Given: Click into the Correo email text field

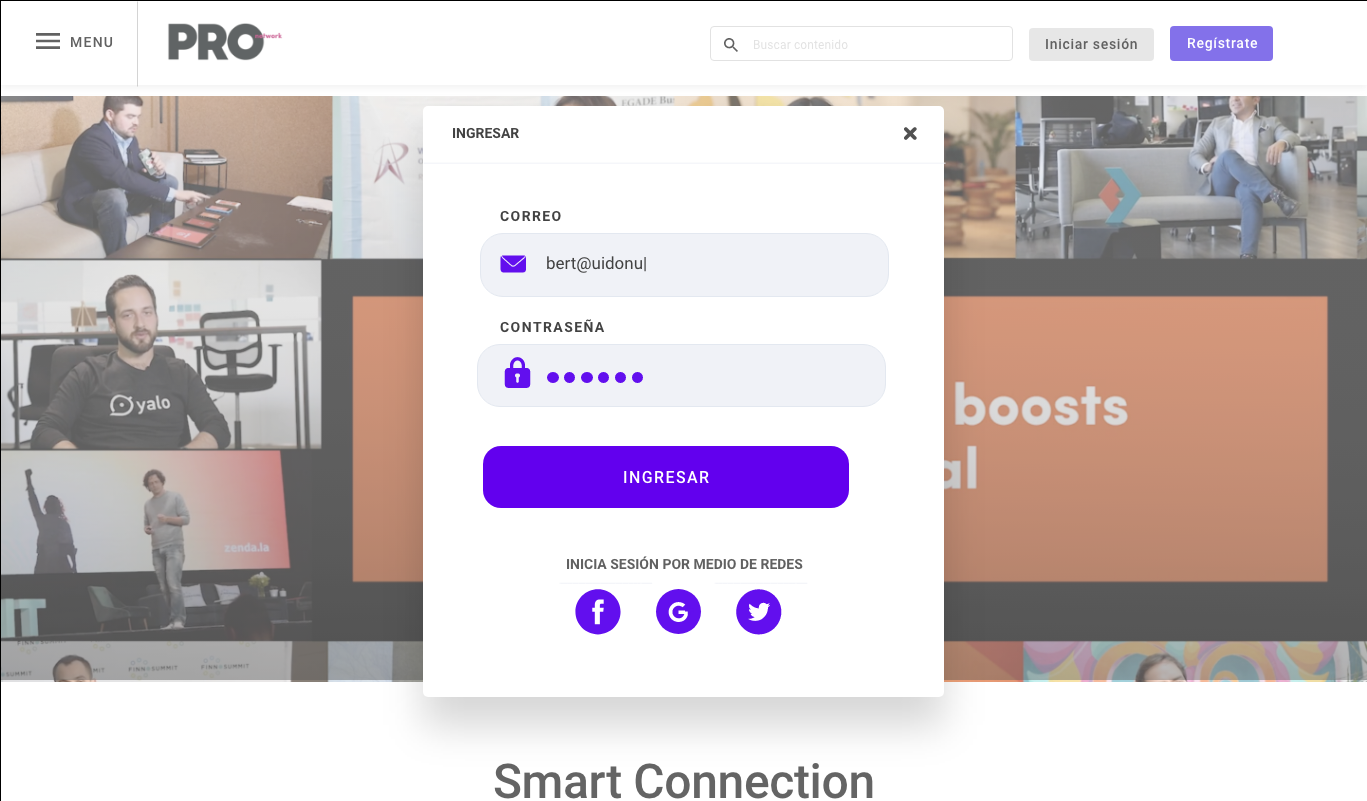Looking at the screenshot, I should pos(700,264).
